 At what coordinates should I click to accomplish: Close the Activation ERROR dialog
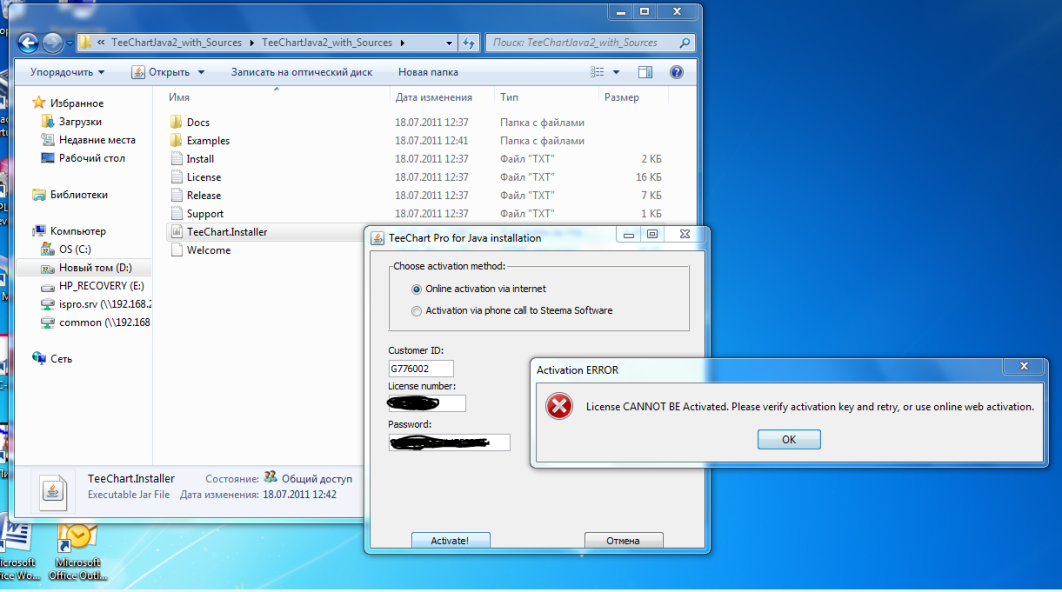[1024, 366]
